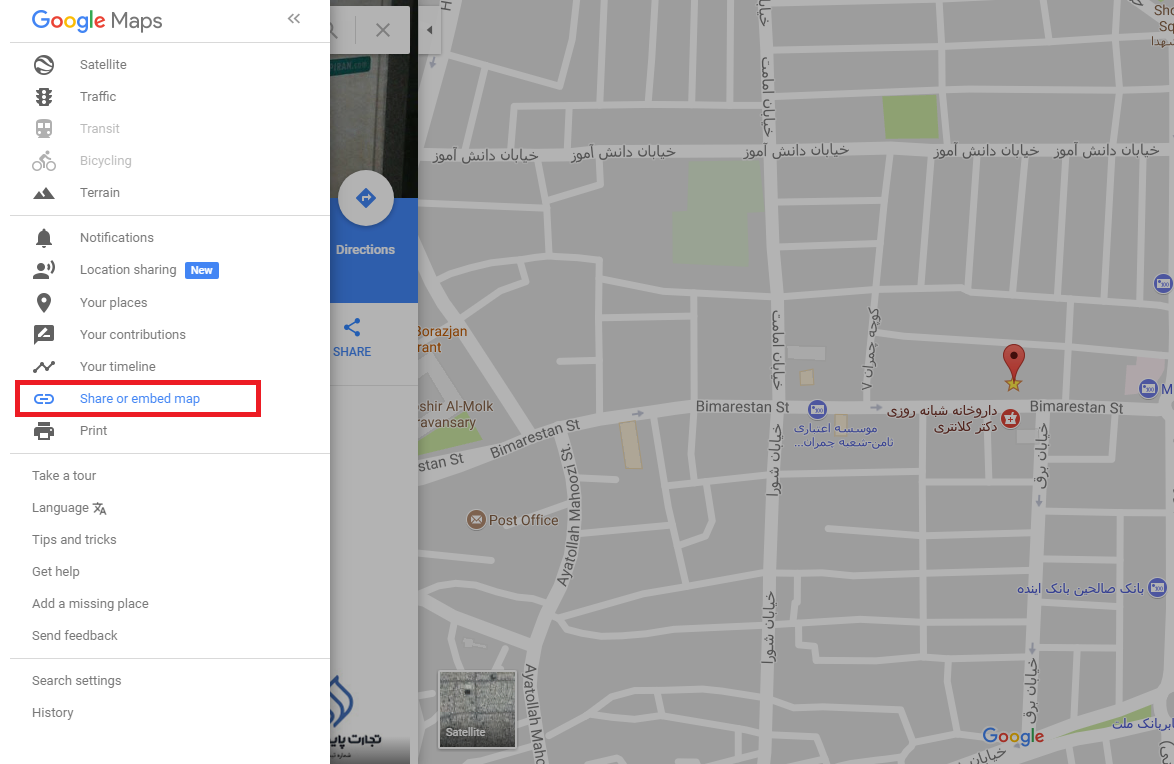
Task: Click the Terrain mountain icon
Action: (x=44, y=192)
